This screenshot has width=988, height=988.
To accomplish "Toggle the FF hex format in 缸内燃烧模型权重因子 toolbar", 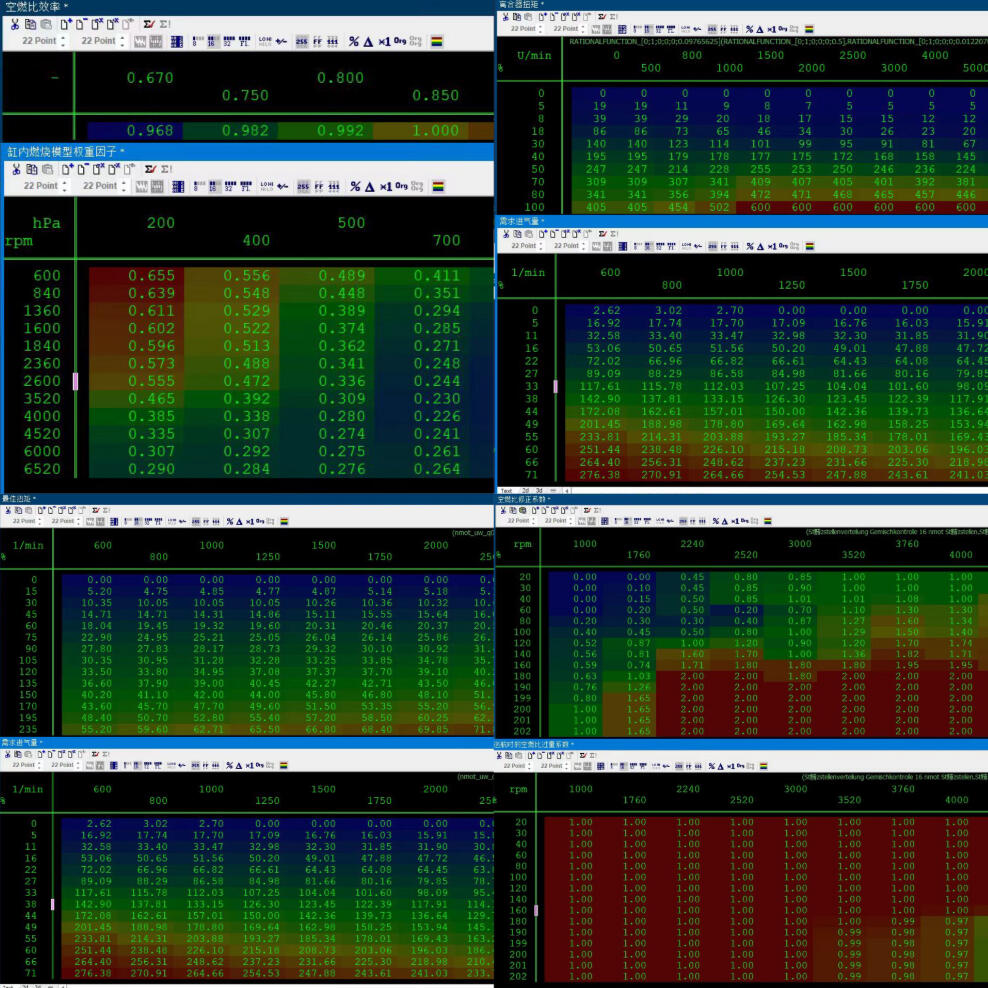I will tap(317, 186).
